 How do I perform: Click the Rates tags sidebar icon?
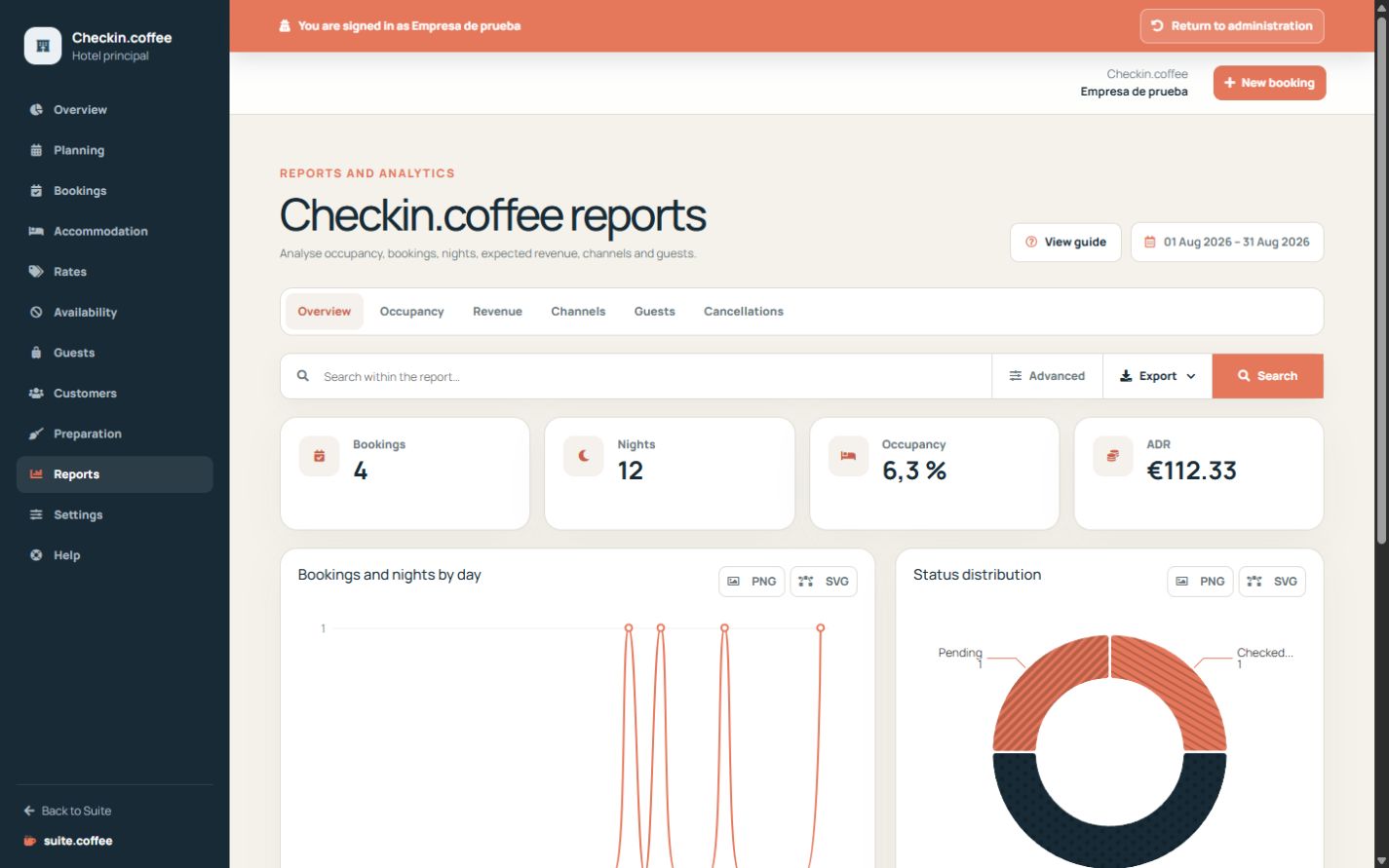coord(36,272)
